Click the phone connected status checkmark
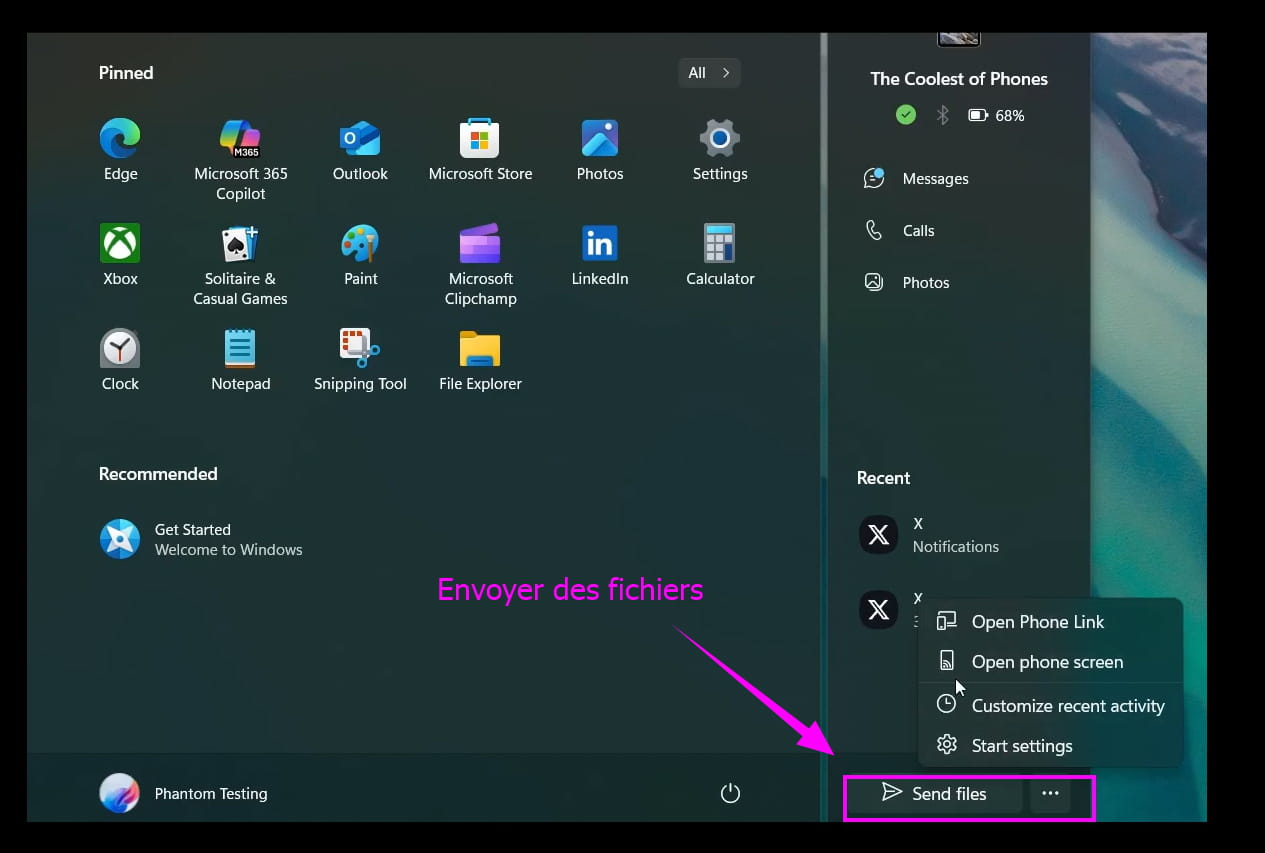Viewport: 1265px width, 853px height. pos(905,115)
